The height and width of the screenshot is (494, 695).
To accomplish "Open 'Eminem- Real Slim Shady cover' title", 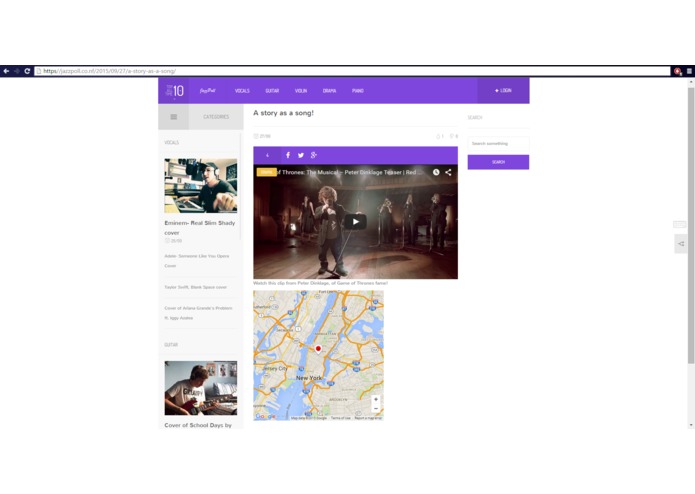I will [x=199, y=228].
